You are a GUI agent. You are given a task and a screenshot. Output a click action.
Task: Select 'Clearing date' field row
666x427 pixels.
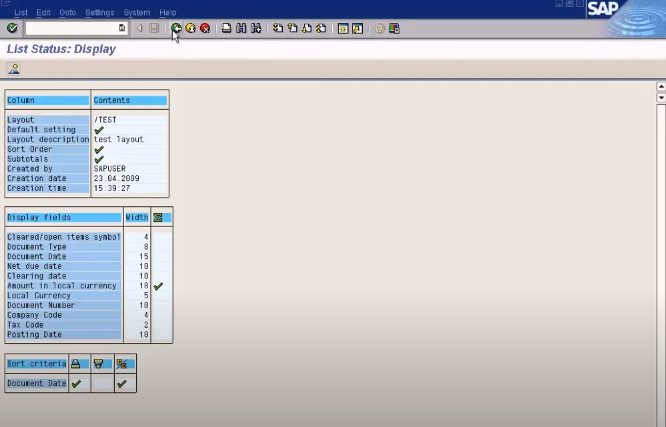click(x=64, y=276)
